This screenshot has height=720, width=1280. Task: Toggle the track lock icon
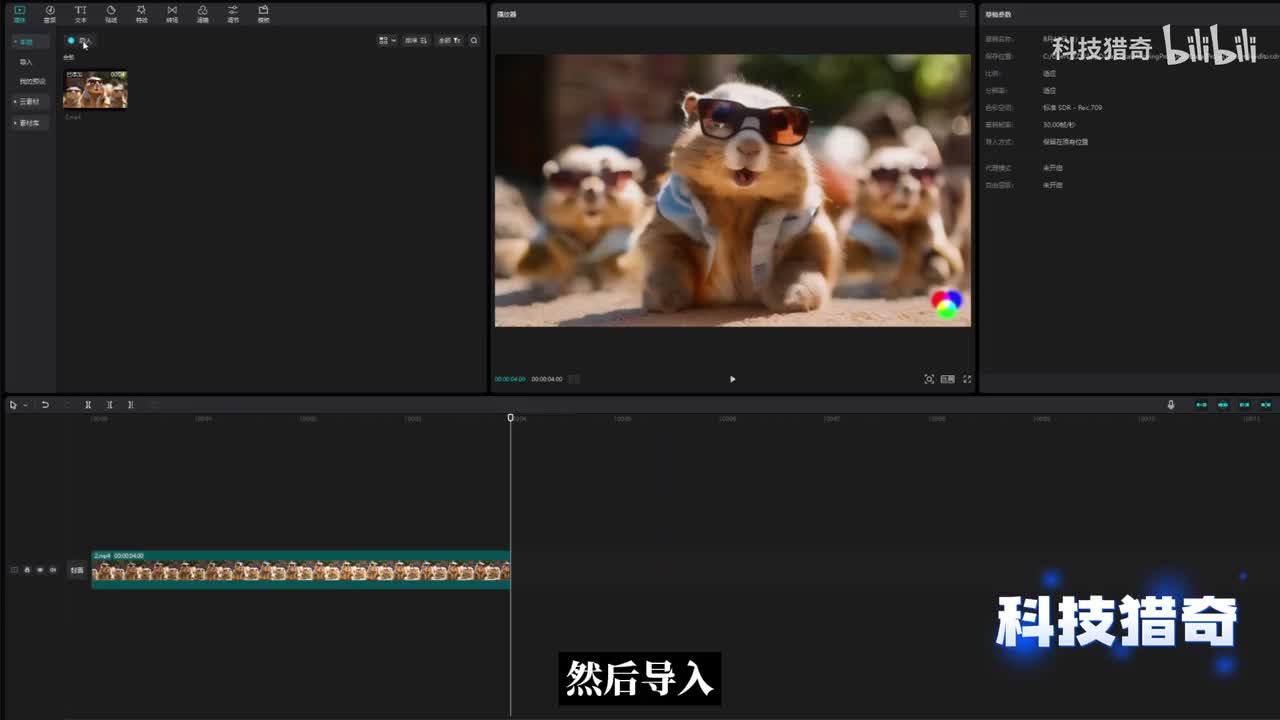tap(27, 570)
